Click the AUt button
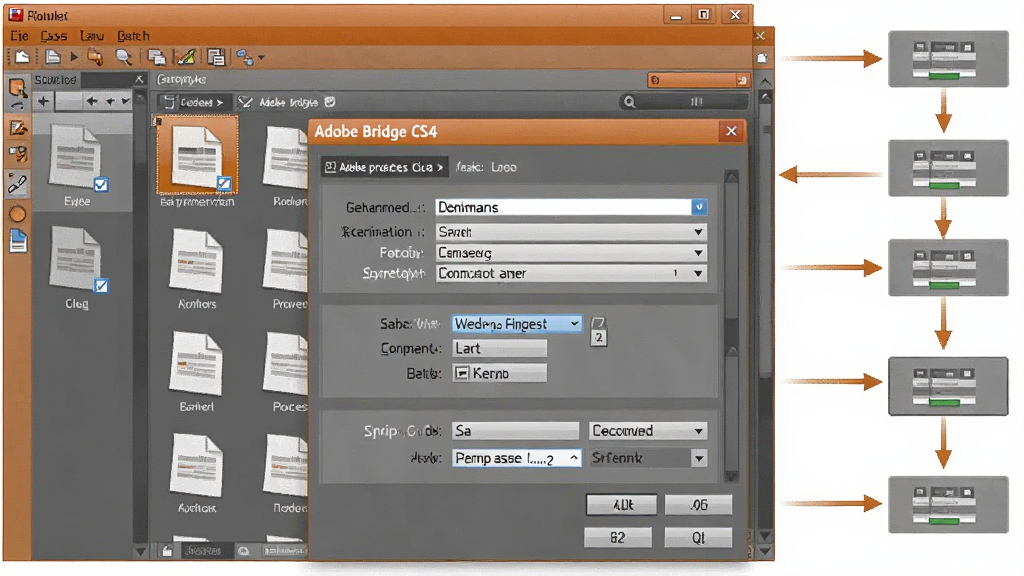The width and height of the screenshot is (1024, 576). point(622,505)
